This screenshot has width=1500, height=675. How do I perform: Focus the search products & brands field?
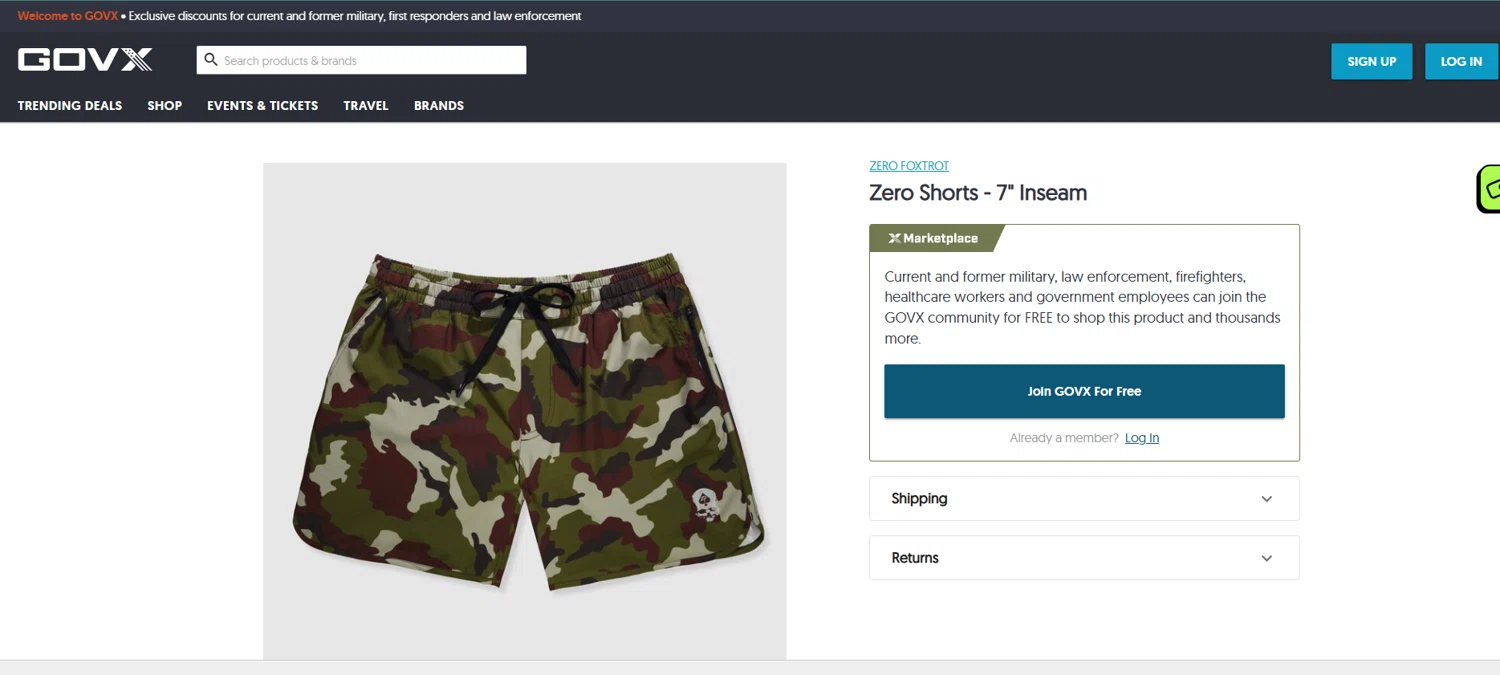[370, 60]
